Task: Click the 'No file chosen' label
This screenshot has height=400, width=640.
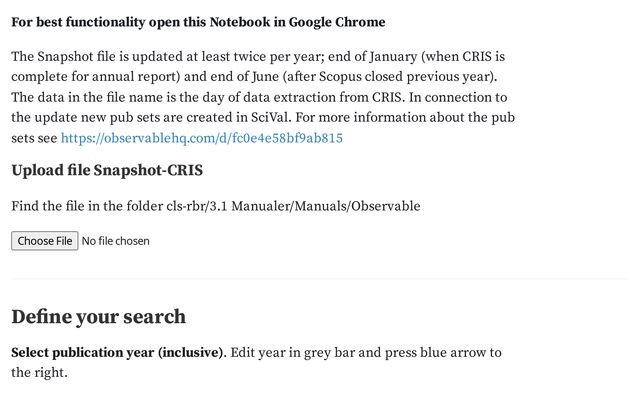Action: point(116,241)
